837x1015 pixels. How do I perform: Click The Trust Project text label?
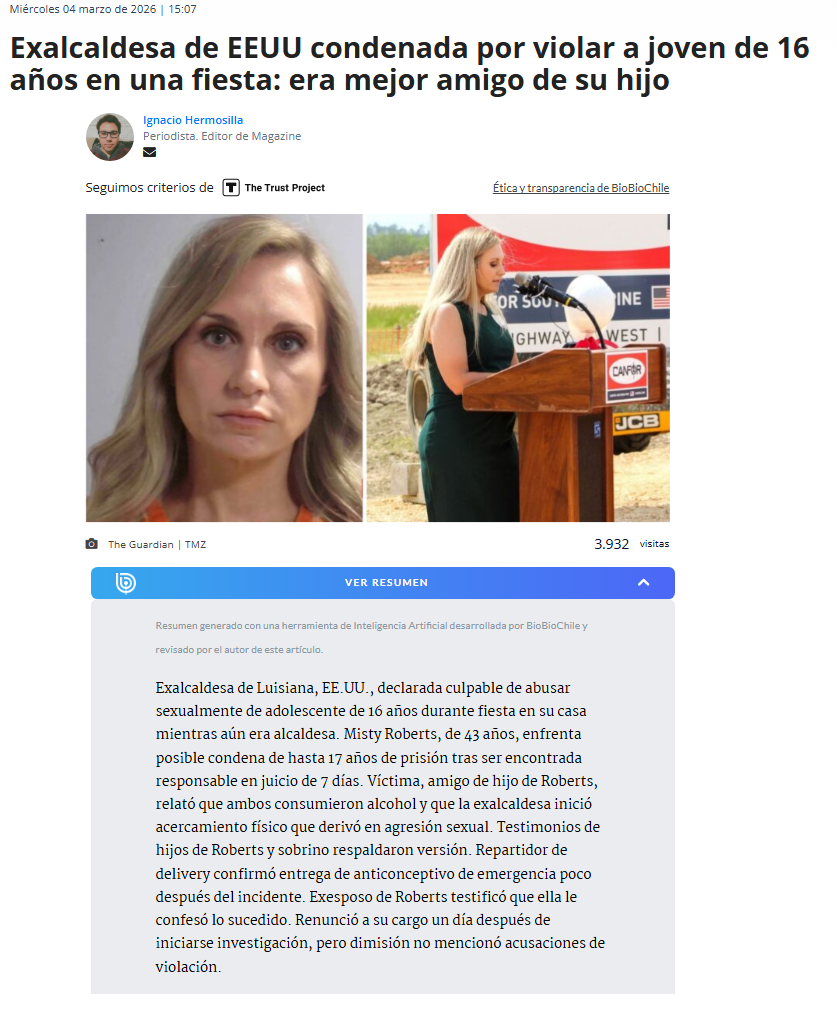point(285,188)
